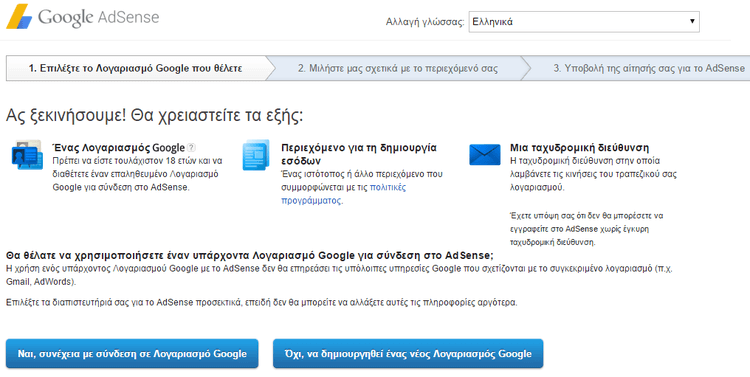Click Ναι, συνέχεια με σύνδεση σε Λογαριασμό Google

click(x=132, y=354)
